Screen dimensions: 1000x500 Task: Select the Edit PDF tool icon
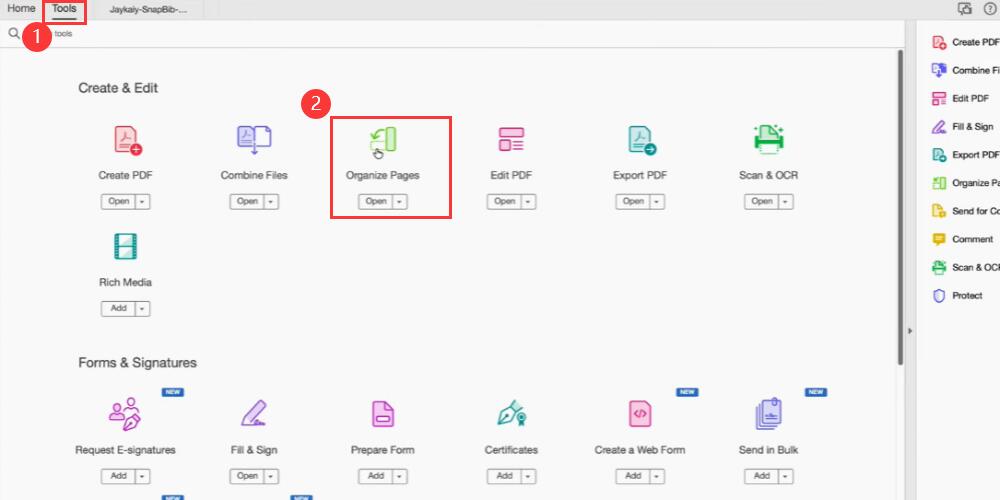[511, 140]
